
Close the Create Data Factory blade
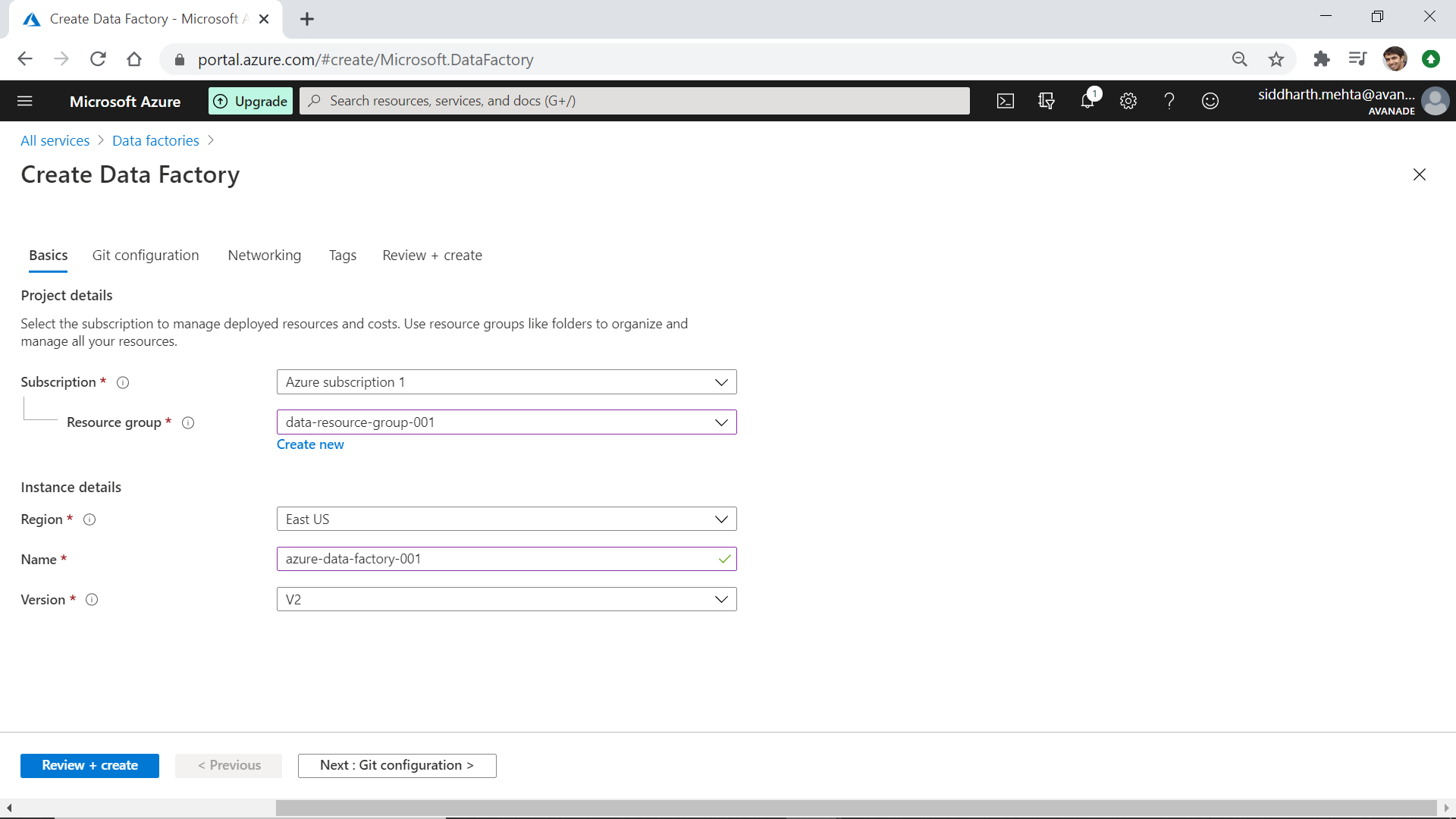(1420, 174)
